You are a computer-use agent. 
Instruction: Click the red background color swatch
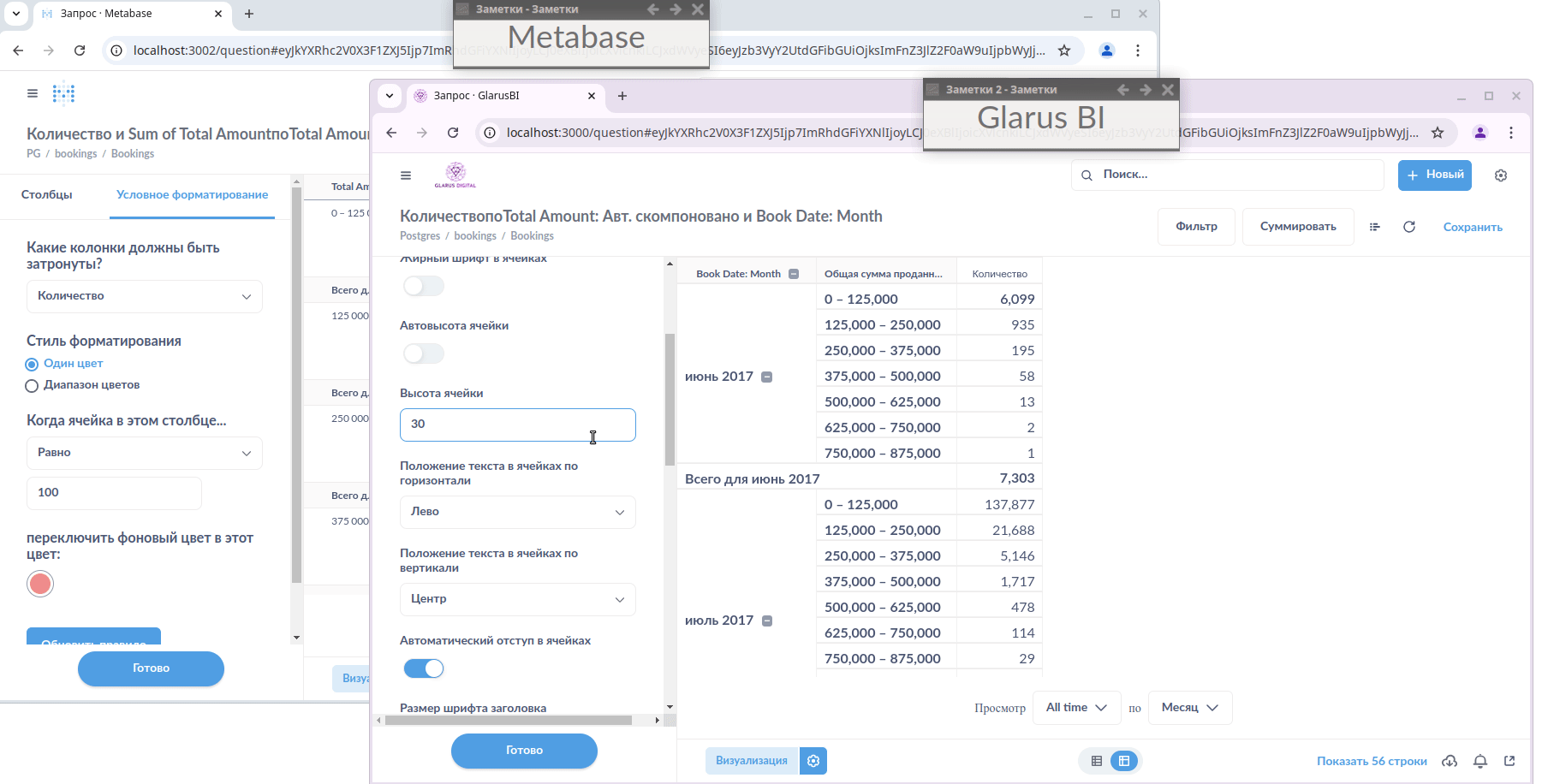40,584
